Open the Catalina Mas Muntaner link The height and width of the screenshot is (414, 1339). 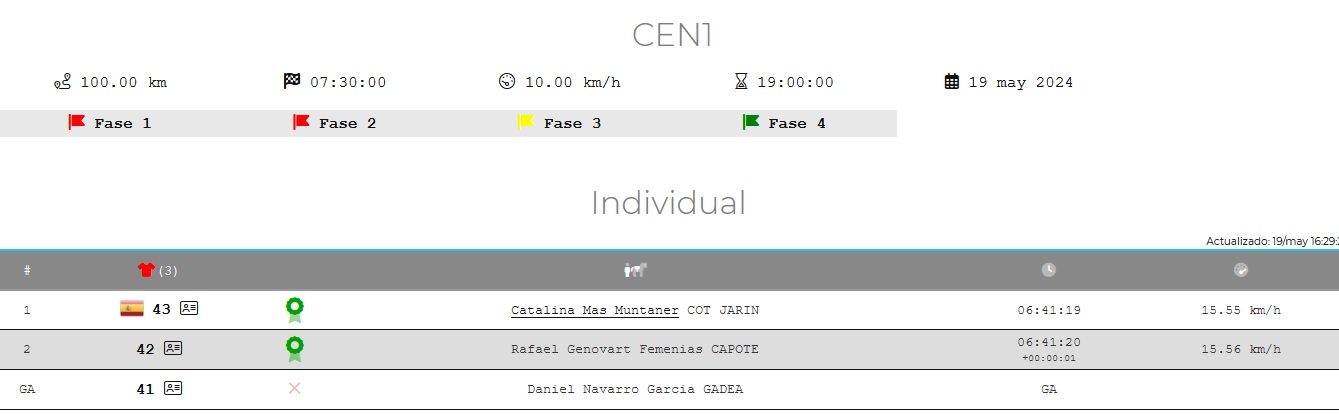click(595, 310)
